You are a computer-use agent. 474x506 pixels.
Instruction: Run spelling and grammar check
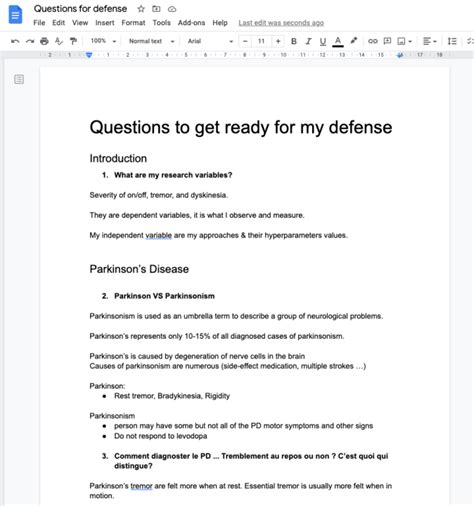tap(59, 41)
